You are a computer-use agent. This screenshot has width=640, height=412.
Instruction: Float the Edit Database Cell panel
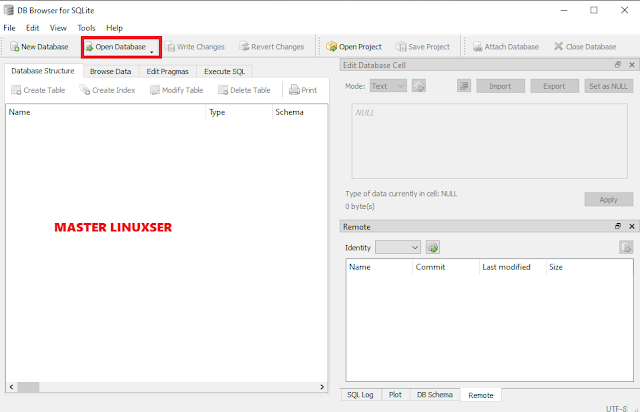coord(618,65)
